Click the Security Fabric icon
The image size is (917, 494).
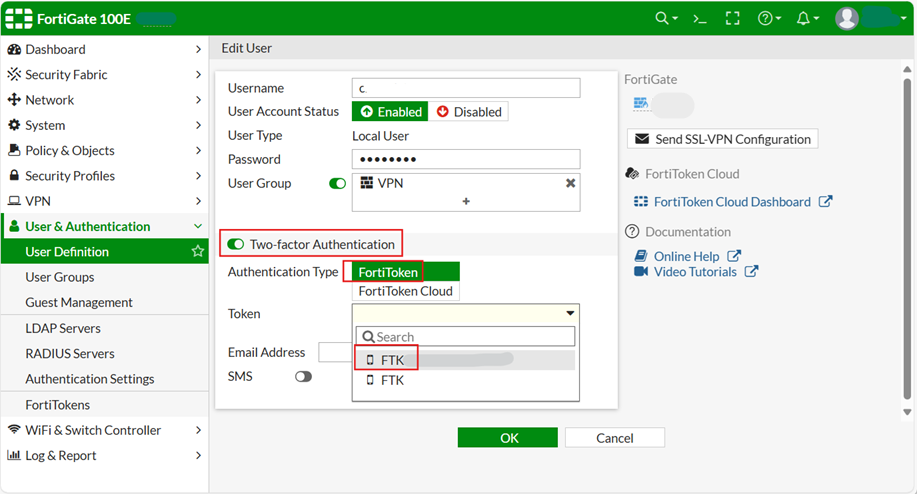14,74
